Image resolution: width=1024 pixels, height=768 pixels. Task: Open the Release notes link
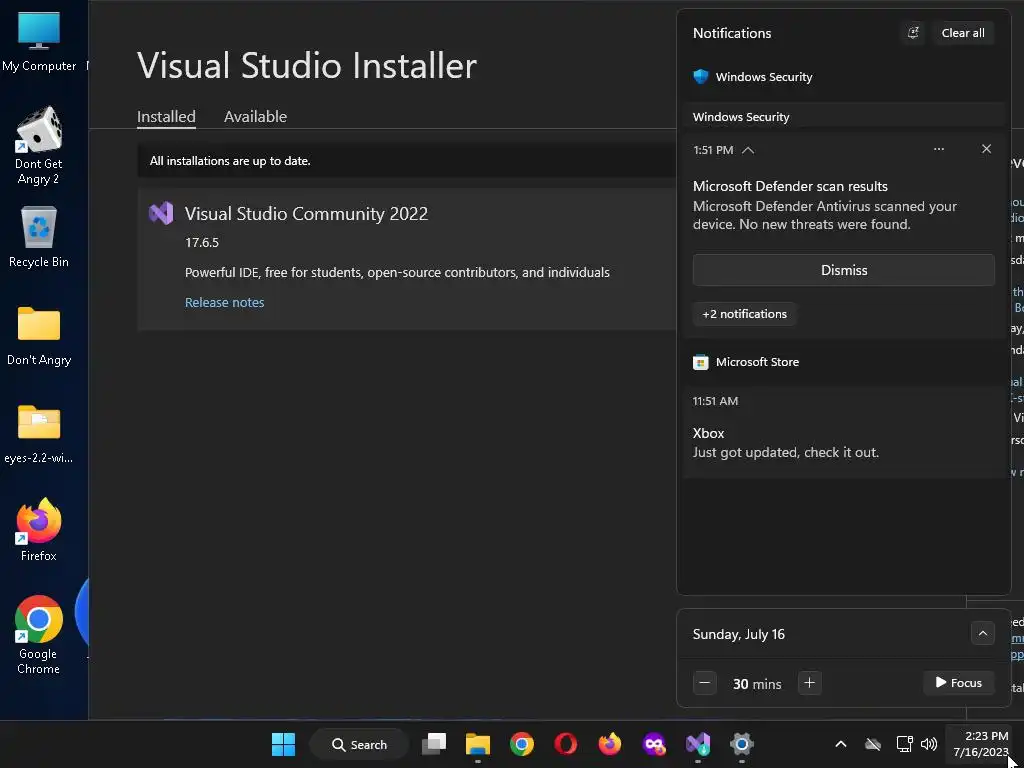pyautogui.click(x=225, y=302)
